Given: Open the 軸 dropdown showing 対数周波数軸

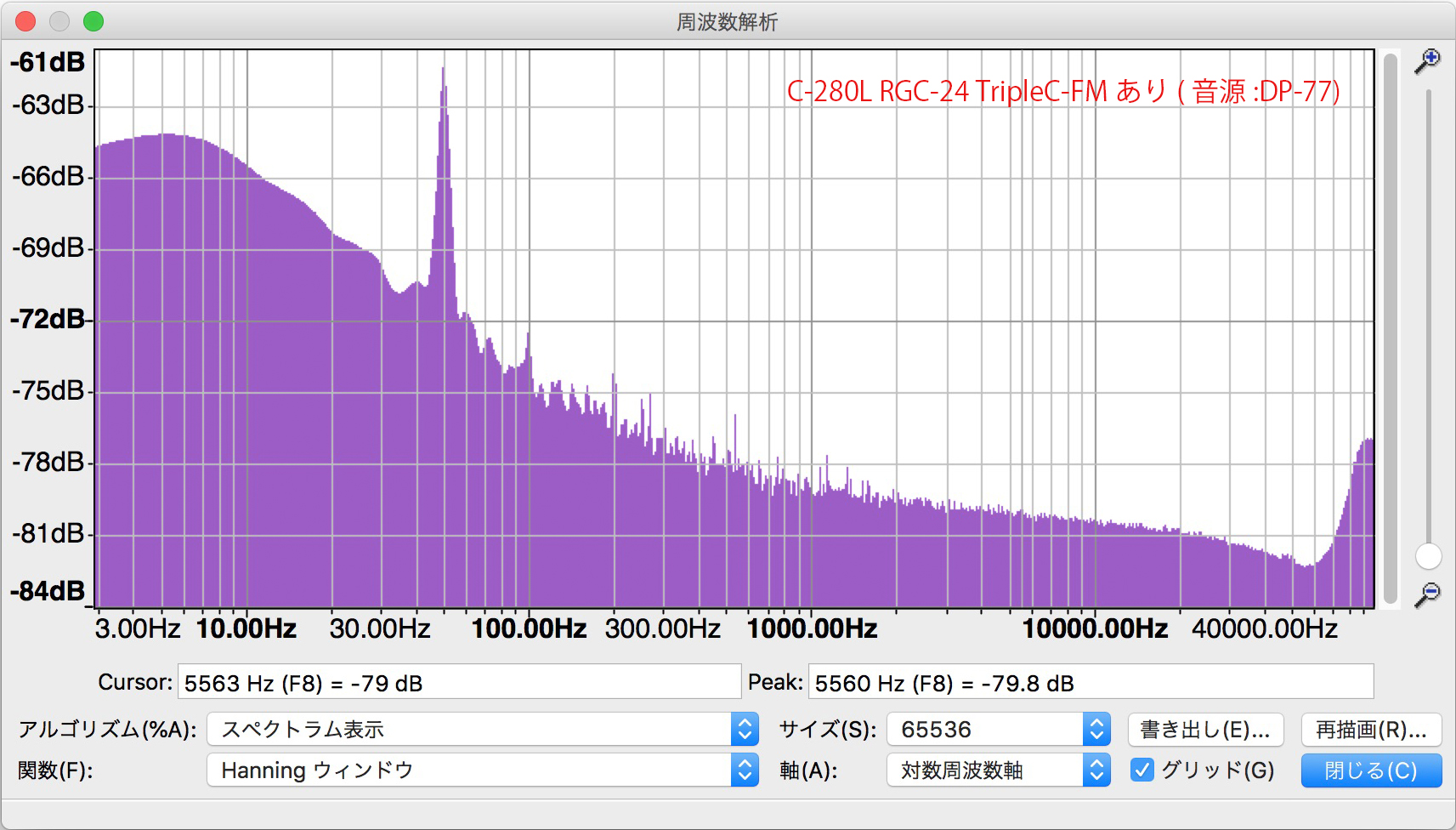Looking at the screenshot, I should point(999,770).
